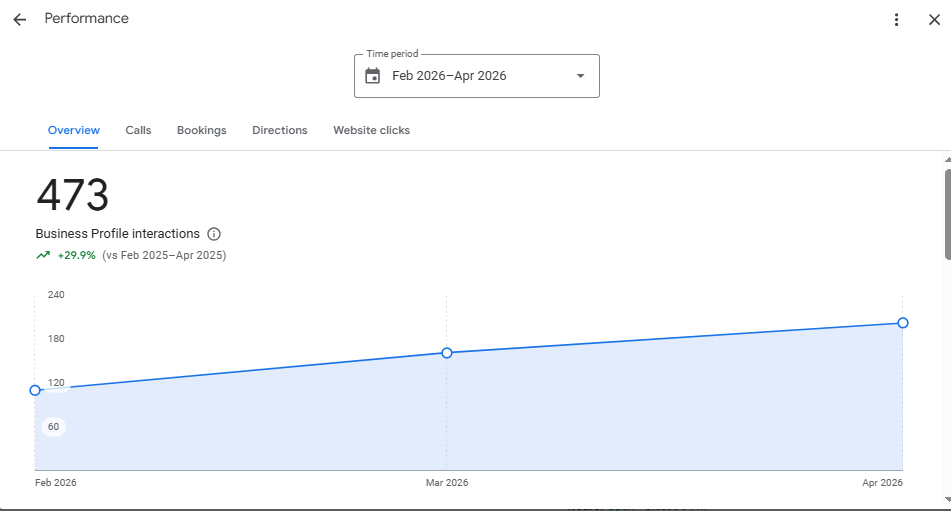Screen dimensions: 951x511
Task: Open the Calls tab
Action: [x=138, y=130]
